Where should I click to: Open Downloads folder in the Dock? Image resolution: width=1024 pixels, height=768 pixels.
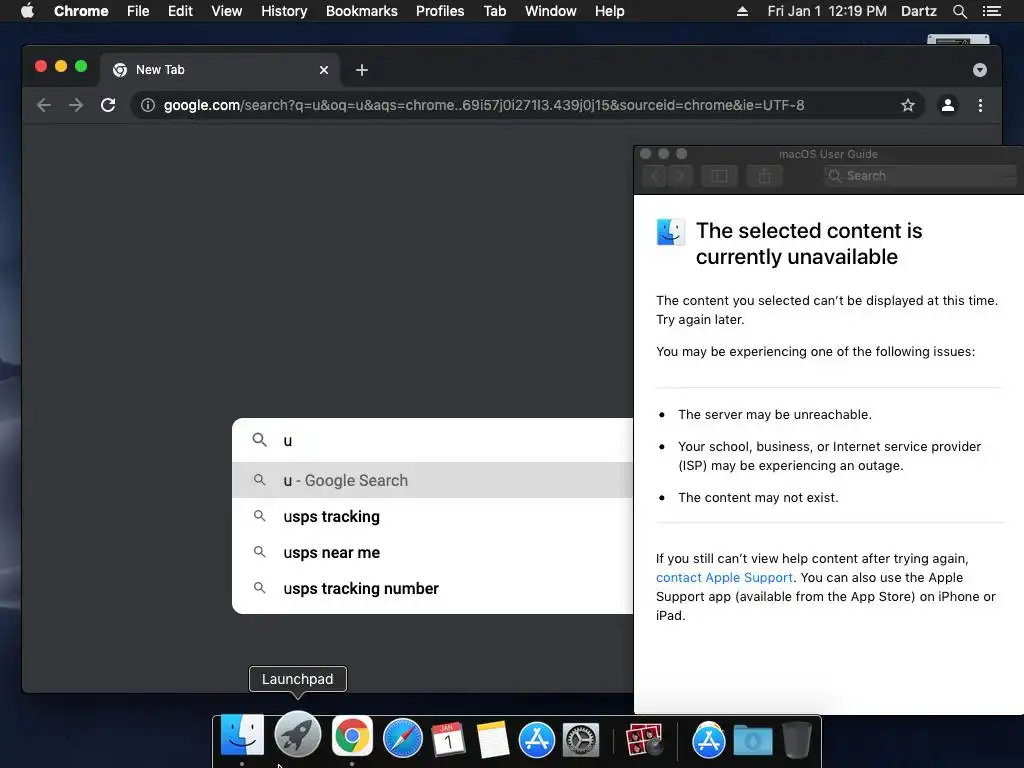[x=753, y=740]
